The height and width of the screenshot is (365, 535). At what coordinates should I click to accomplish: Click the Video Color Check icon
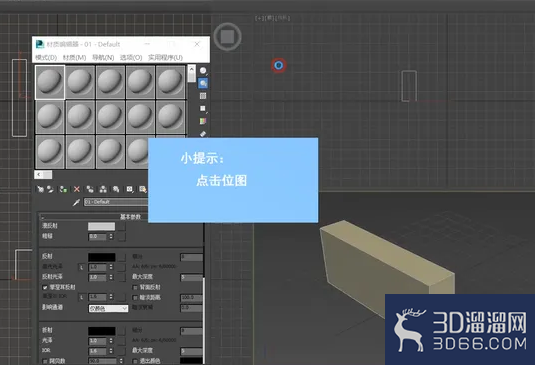[x=203, y=121]
